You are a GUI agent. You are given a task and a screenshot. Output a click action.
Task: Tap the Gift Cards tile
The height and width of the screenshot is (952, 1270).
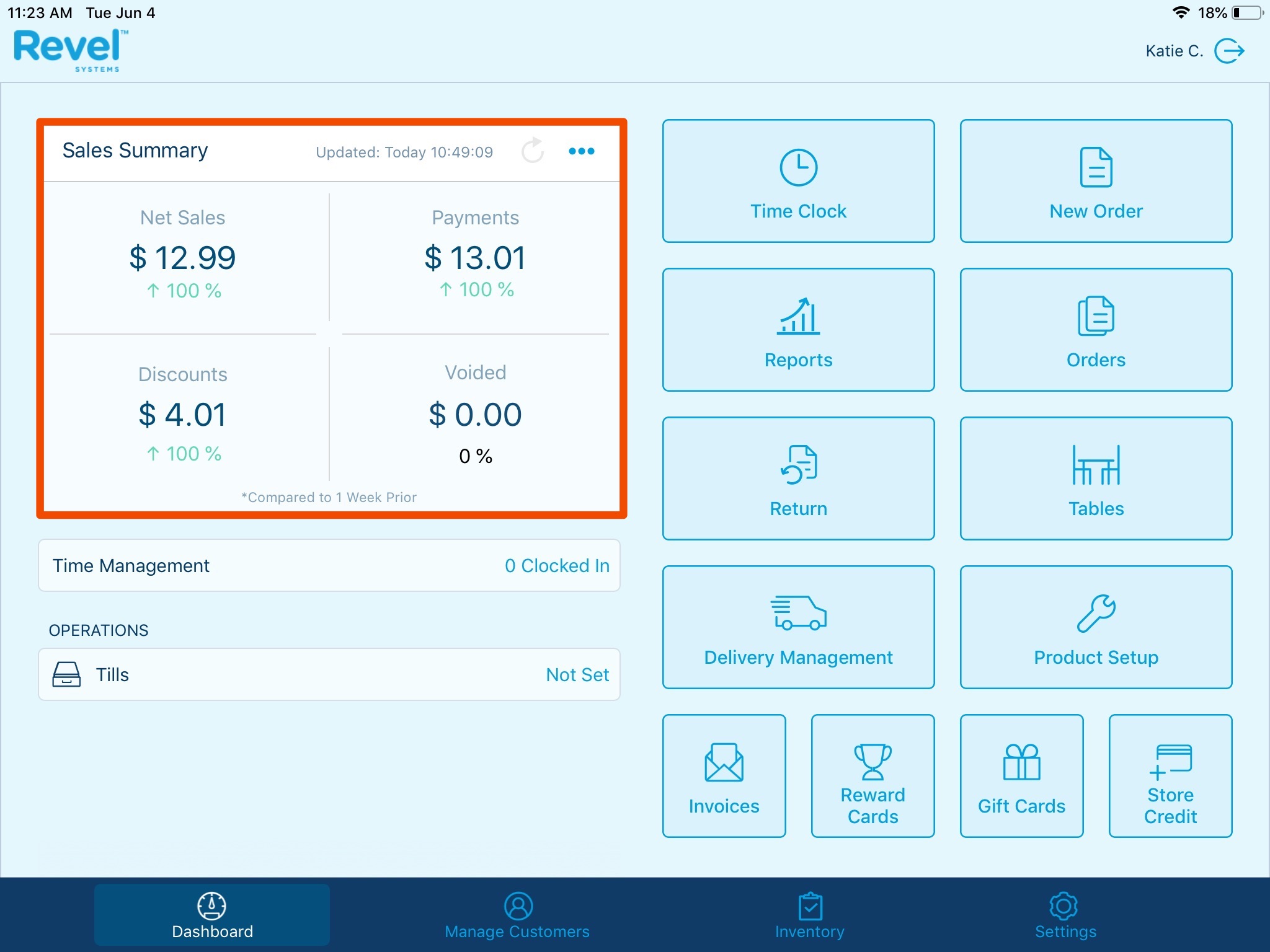pyautogui.click(x=1021, y=775)
